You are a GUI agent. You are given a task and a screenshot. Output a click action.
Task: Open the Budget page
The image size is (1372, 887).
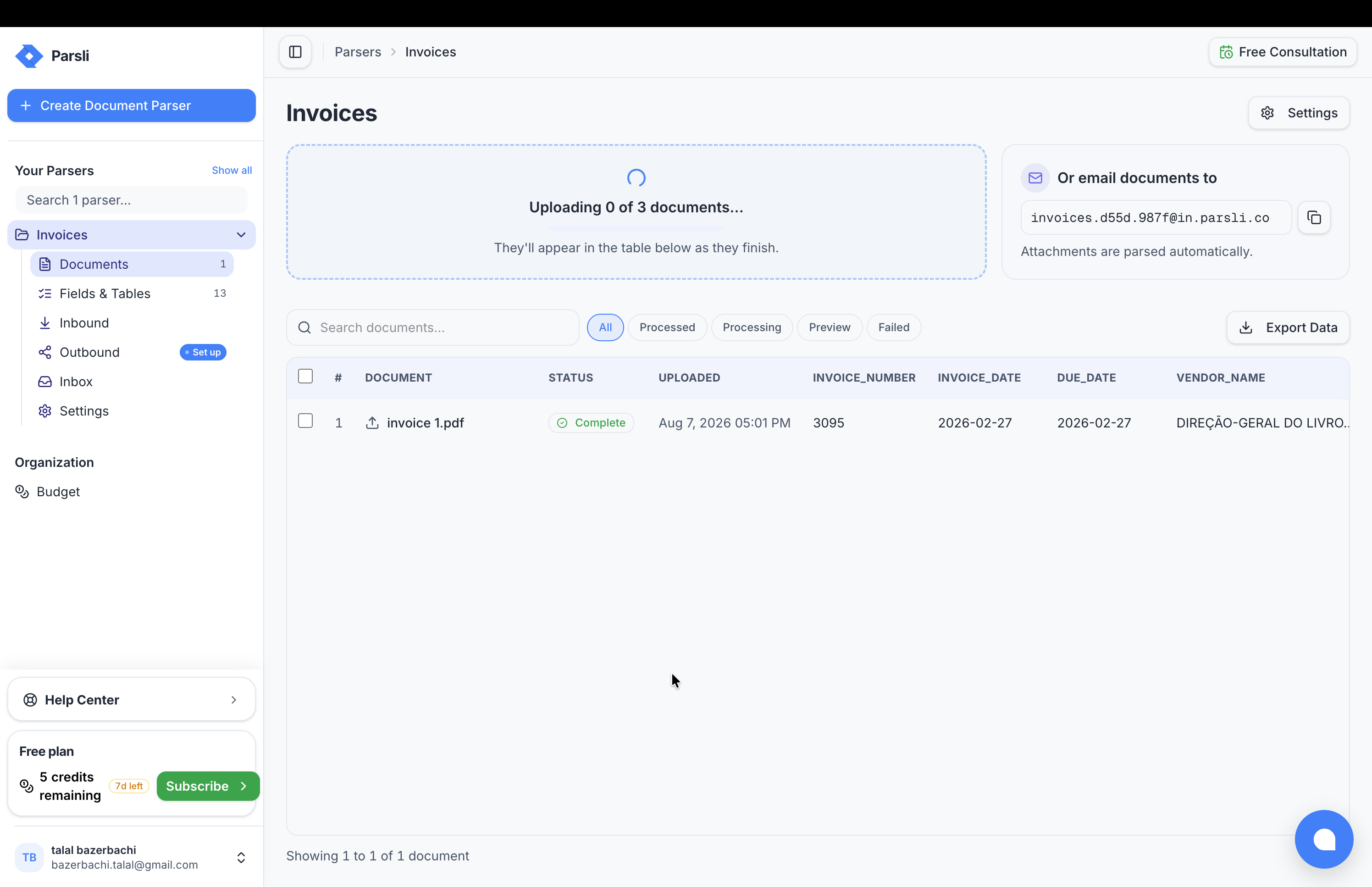tap(132, 492)
